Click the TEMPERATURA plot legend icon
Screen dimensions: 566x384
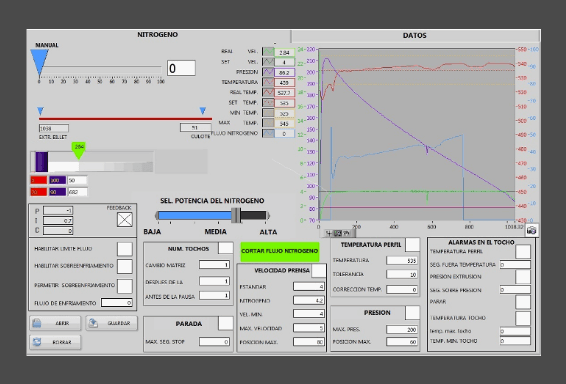click(268, 82)
